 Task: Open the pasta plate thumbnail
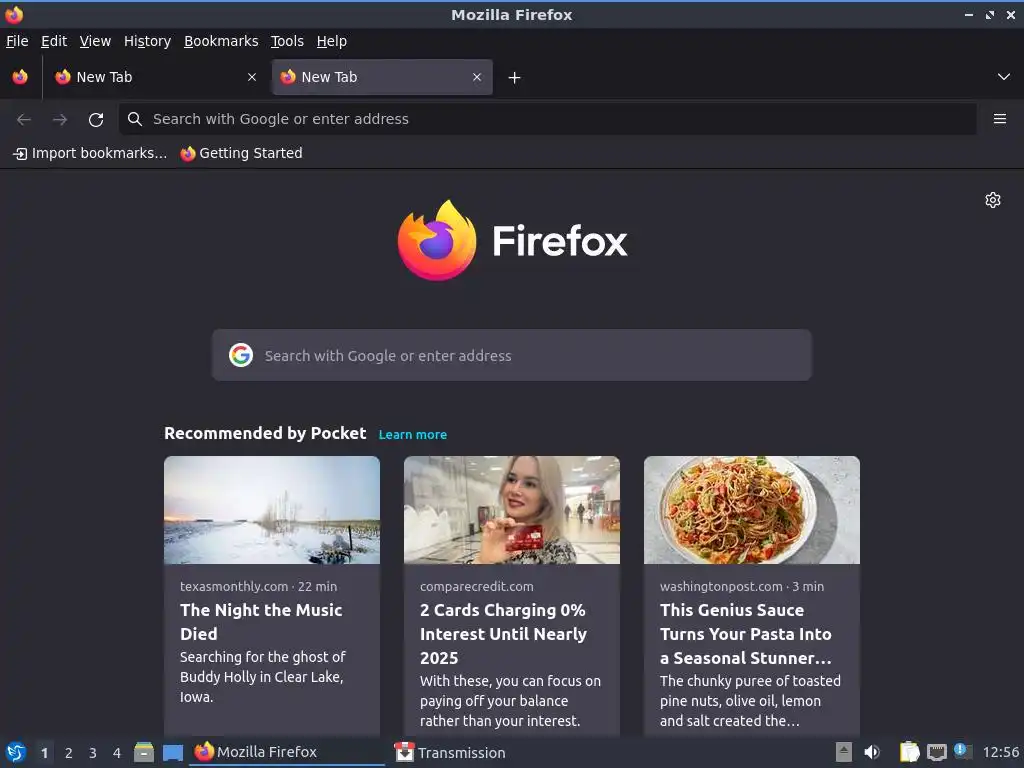752,510
